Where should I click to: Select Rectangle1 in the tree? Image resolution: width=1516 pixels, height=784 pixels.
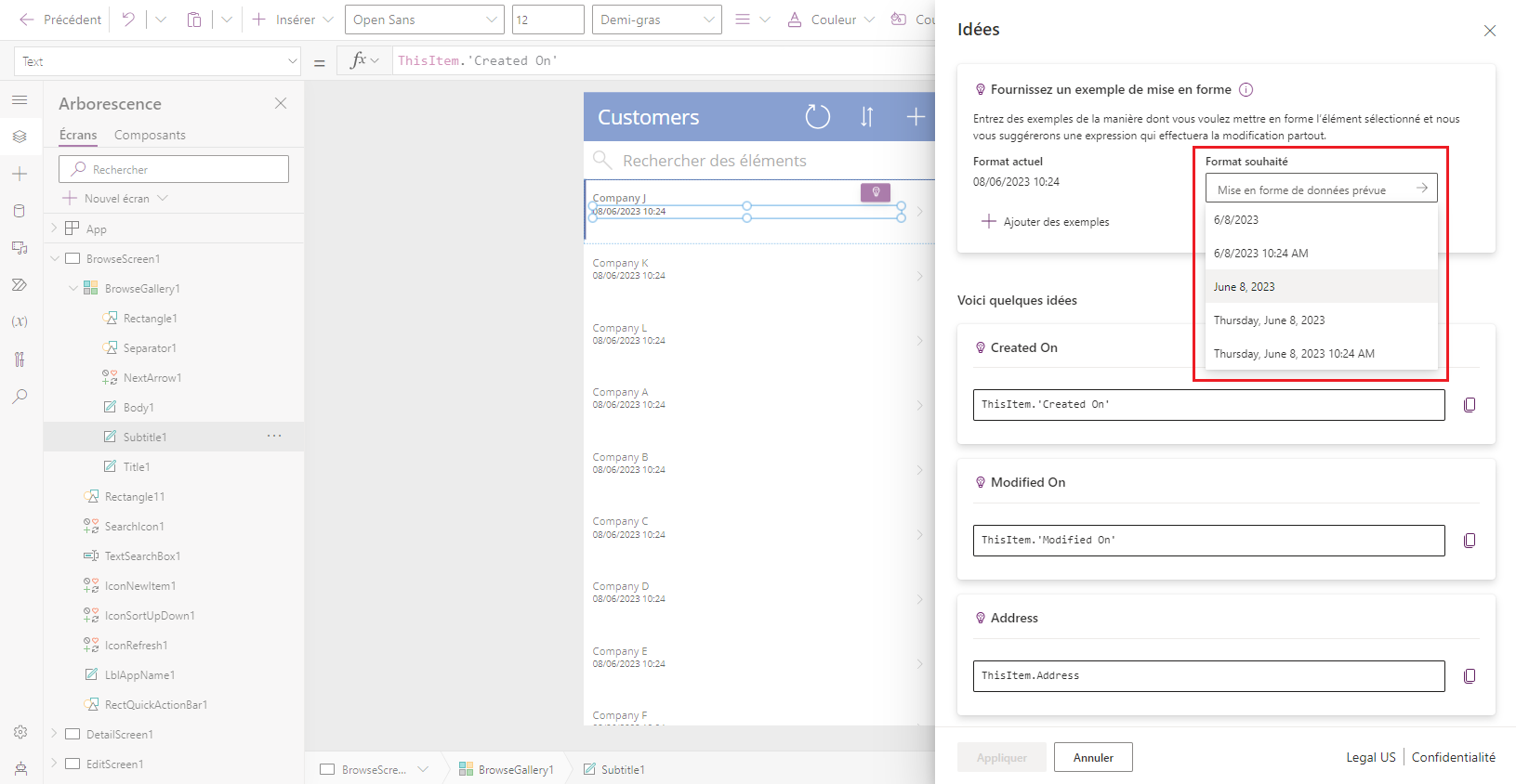click(150, 319)
